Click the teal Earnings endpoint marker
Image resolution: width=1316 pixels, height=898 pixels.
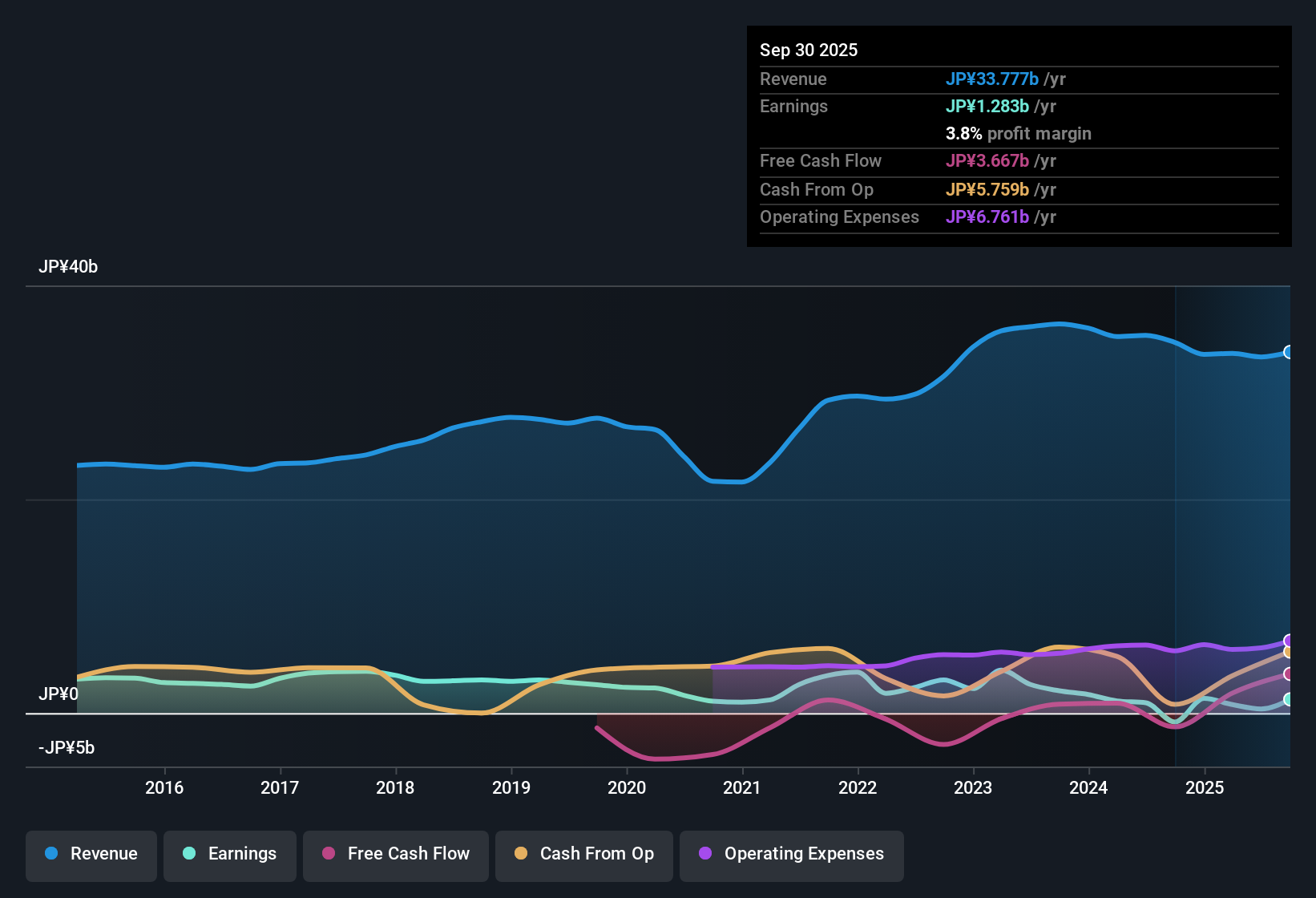click(1289, 699)
